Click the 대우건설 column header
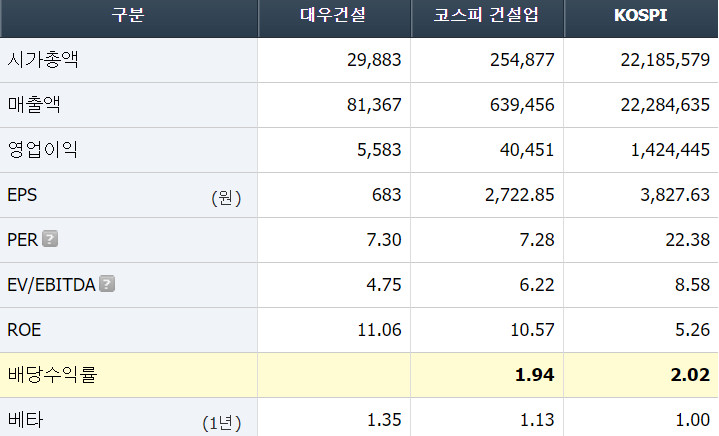The width and height of the screenshot is (719, 436). pos(333,15)
